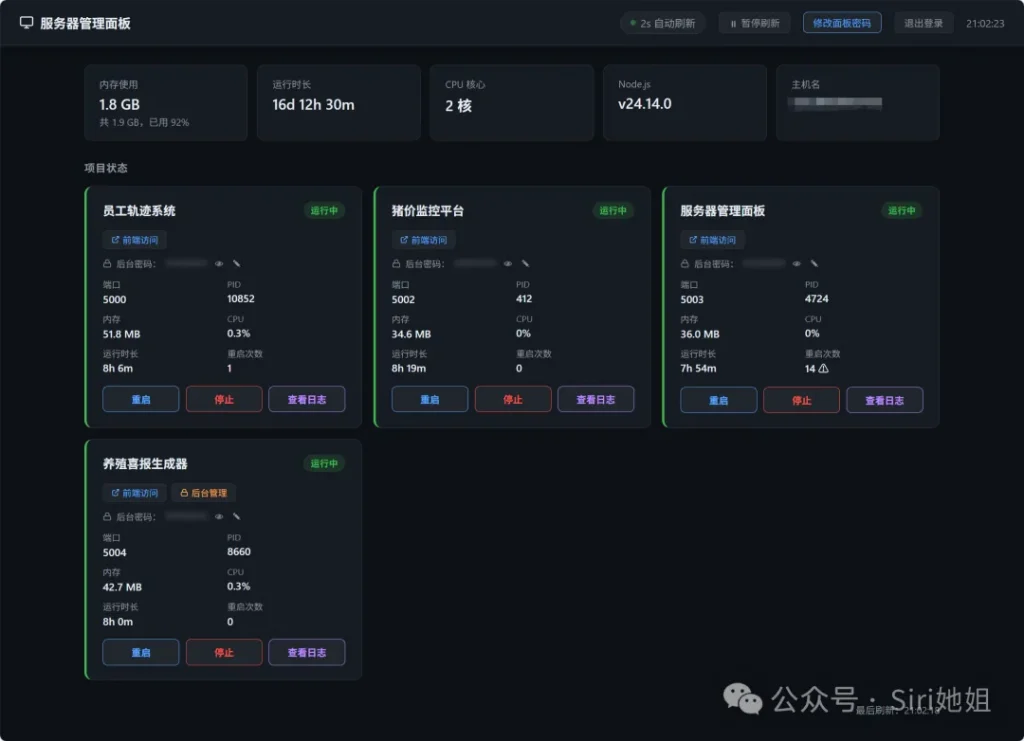Stop the 服务器管理面板 project
The height and width of the screenshot is (741, 1024).
(x=802, y=400)
